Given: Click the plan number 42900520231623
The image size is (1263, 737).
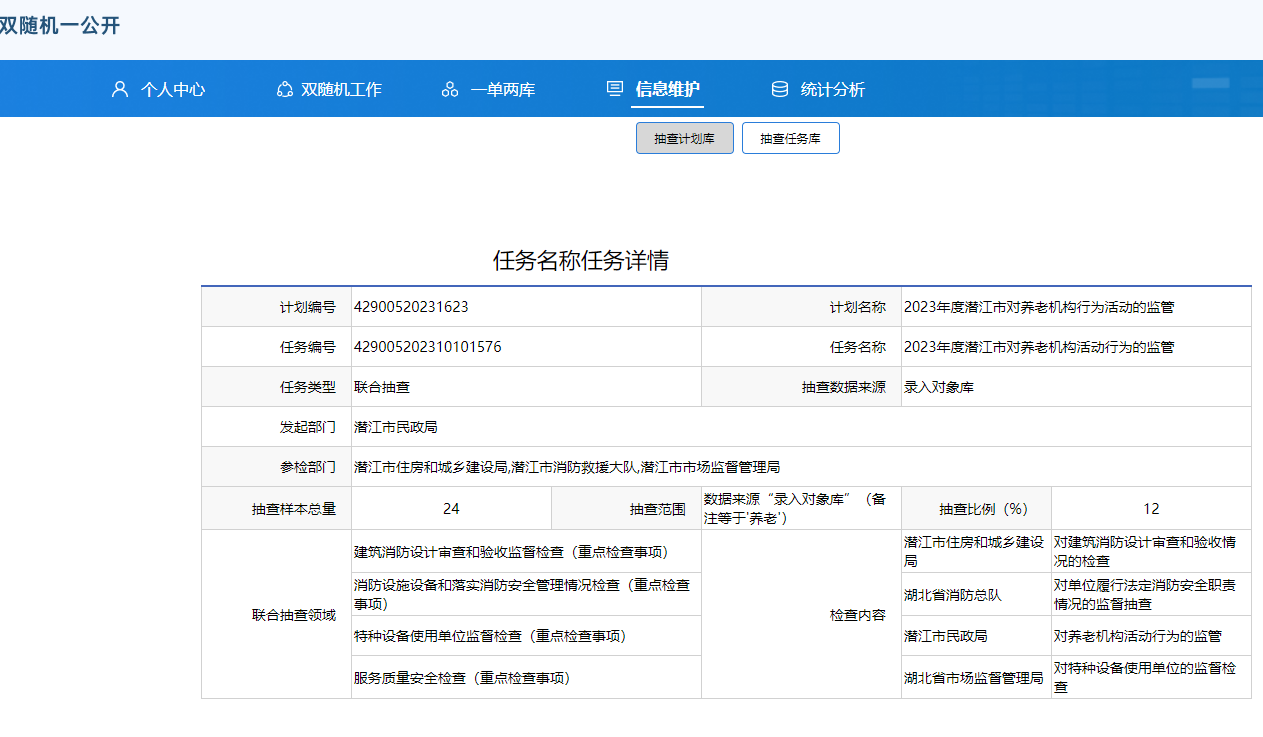Looking at the screenshot, I should click(411, 307).
